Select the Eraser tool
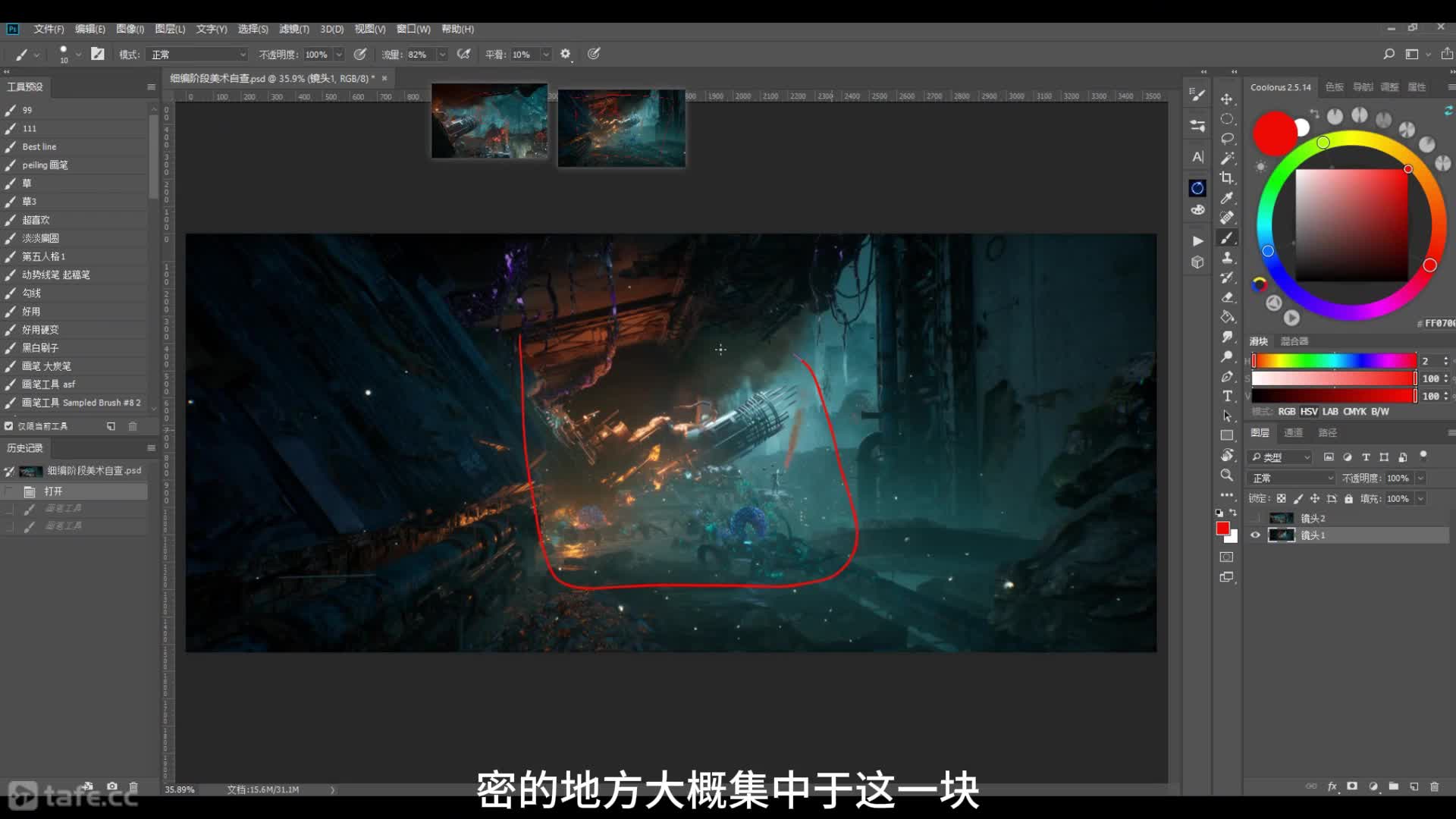This screenshot has width=1456, height=819. point(1226,297)
